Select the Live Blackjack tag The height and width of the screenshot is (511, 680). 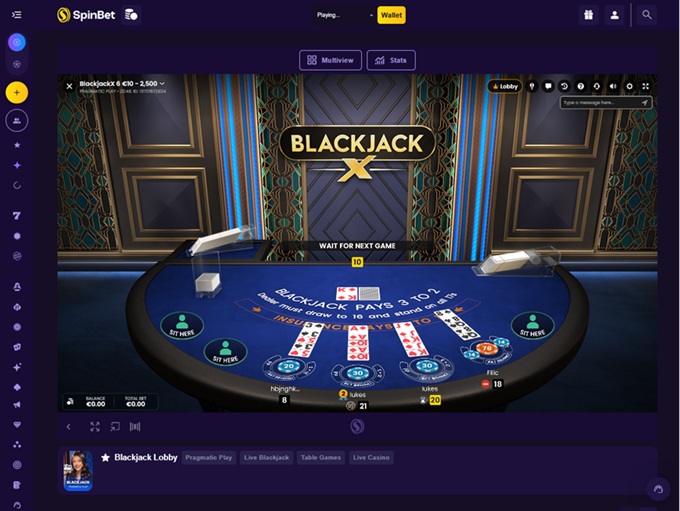(x=266, y=458)
